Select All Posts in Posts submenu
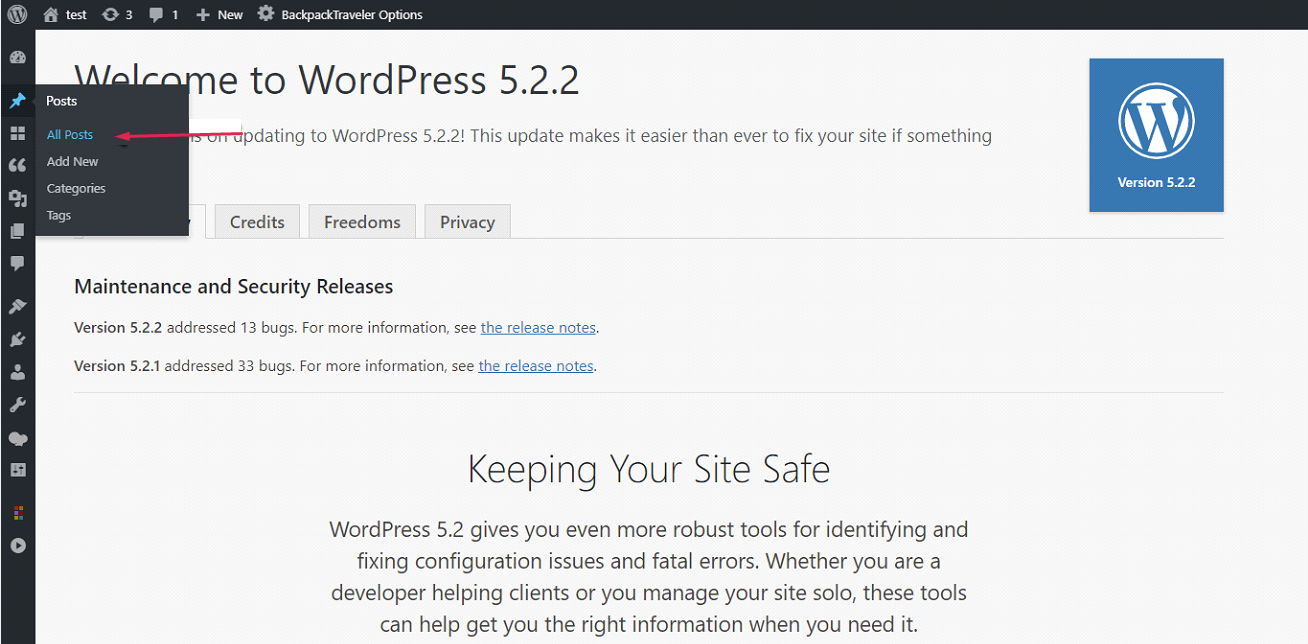This screenshot has width=1308, height=644. [x=70, y=135]
